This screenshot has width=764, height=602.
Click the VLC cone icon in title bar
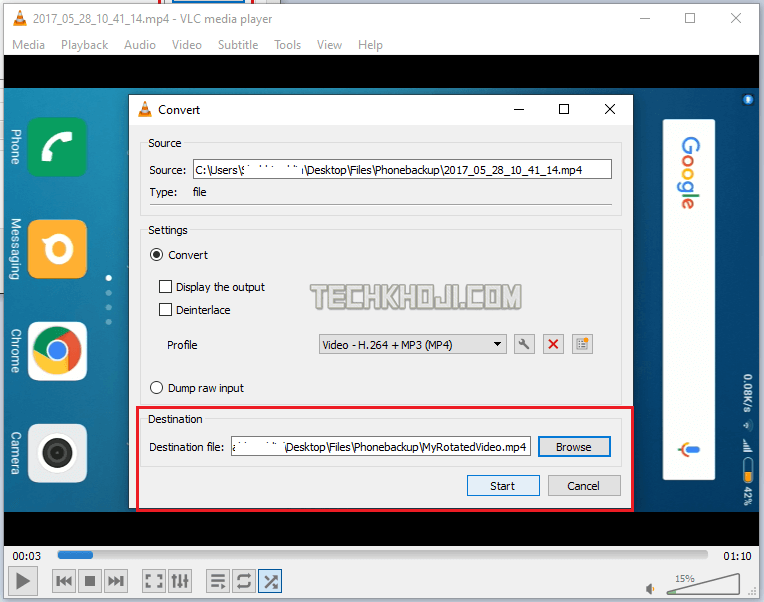click(x=19, y=19)
